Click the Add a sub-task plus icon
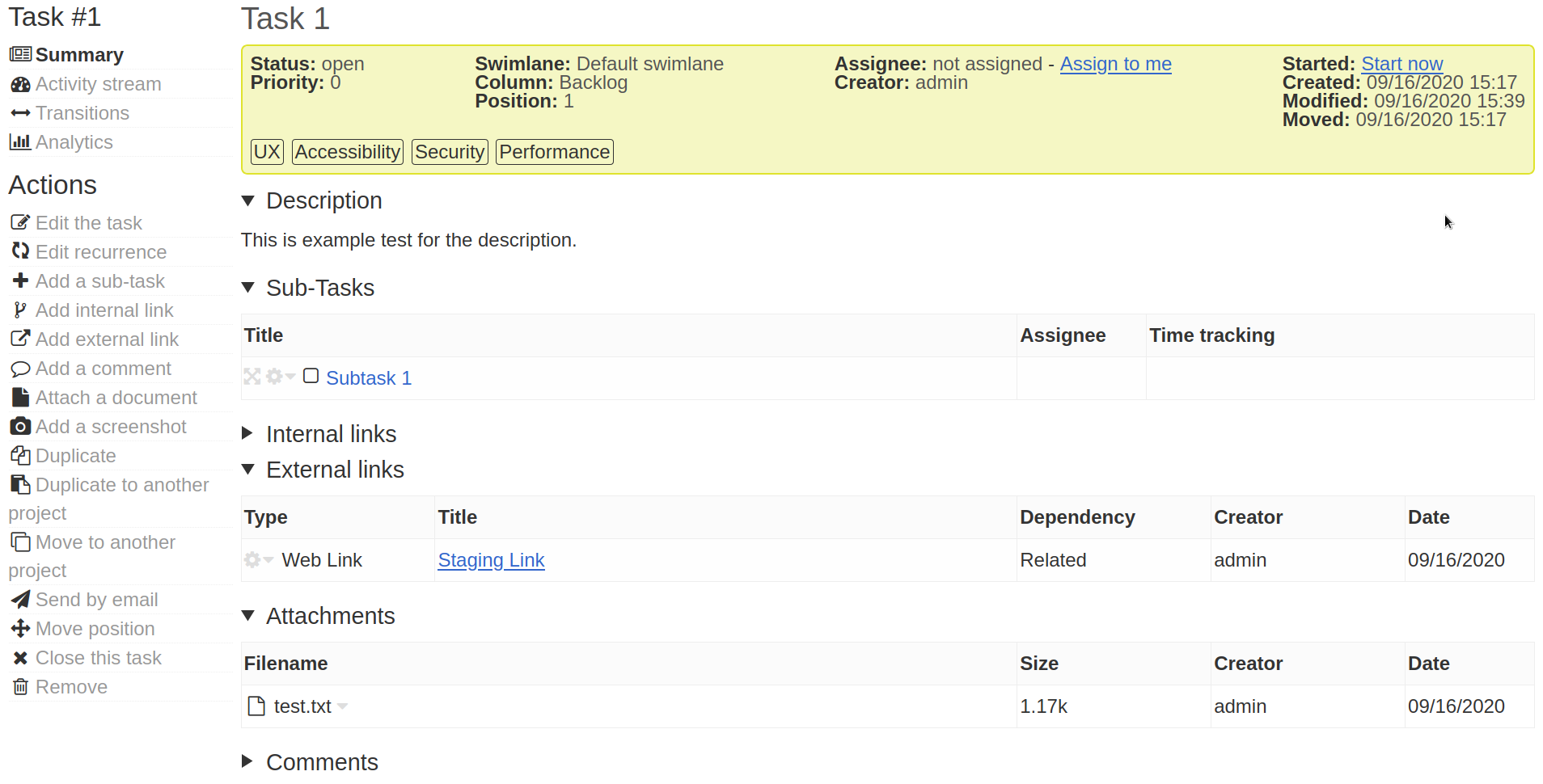 [20, 280]
